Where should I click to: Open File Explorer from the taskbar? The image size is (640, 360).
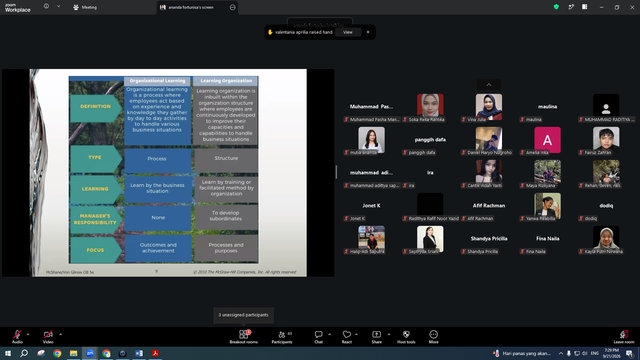(73, 353)
